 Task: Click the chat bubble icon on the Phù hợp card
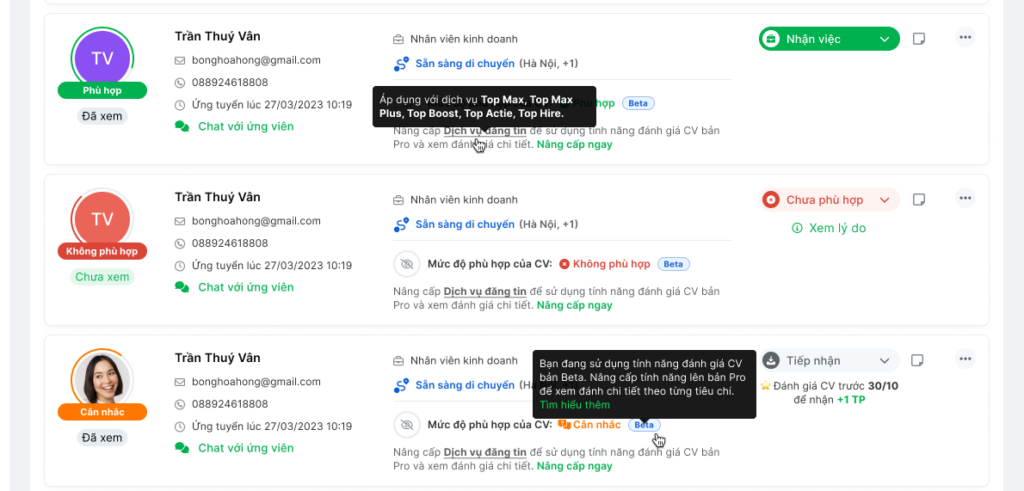(182, 126)
